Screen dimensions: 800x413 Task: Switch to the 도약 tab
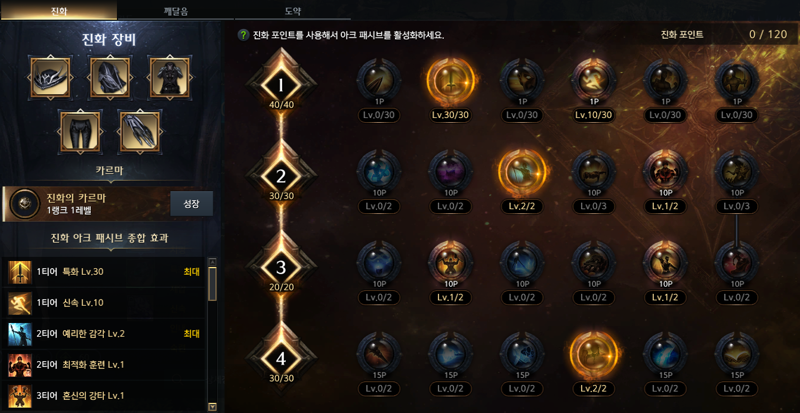point(292,11)
